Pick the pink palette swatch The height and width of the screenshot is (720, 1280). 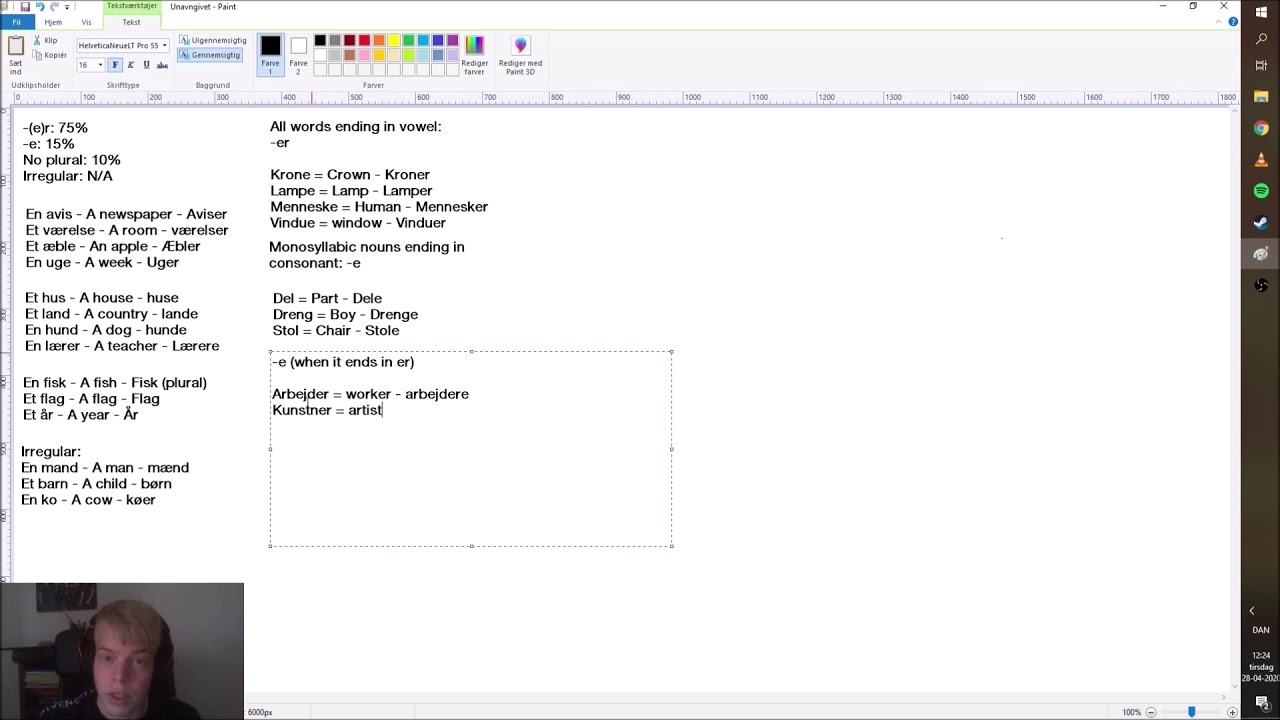[364, 55]
